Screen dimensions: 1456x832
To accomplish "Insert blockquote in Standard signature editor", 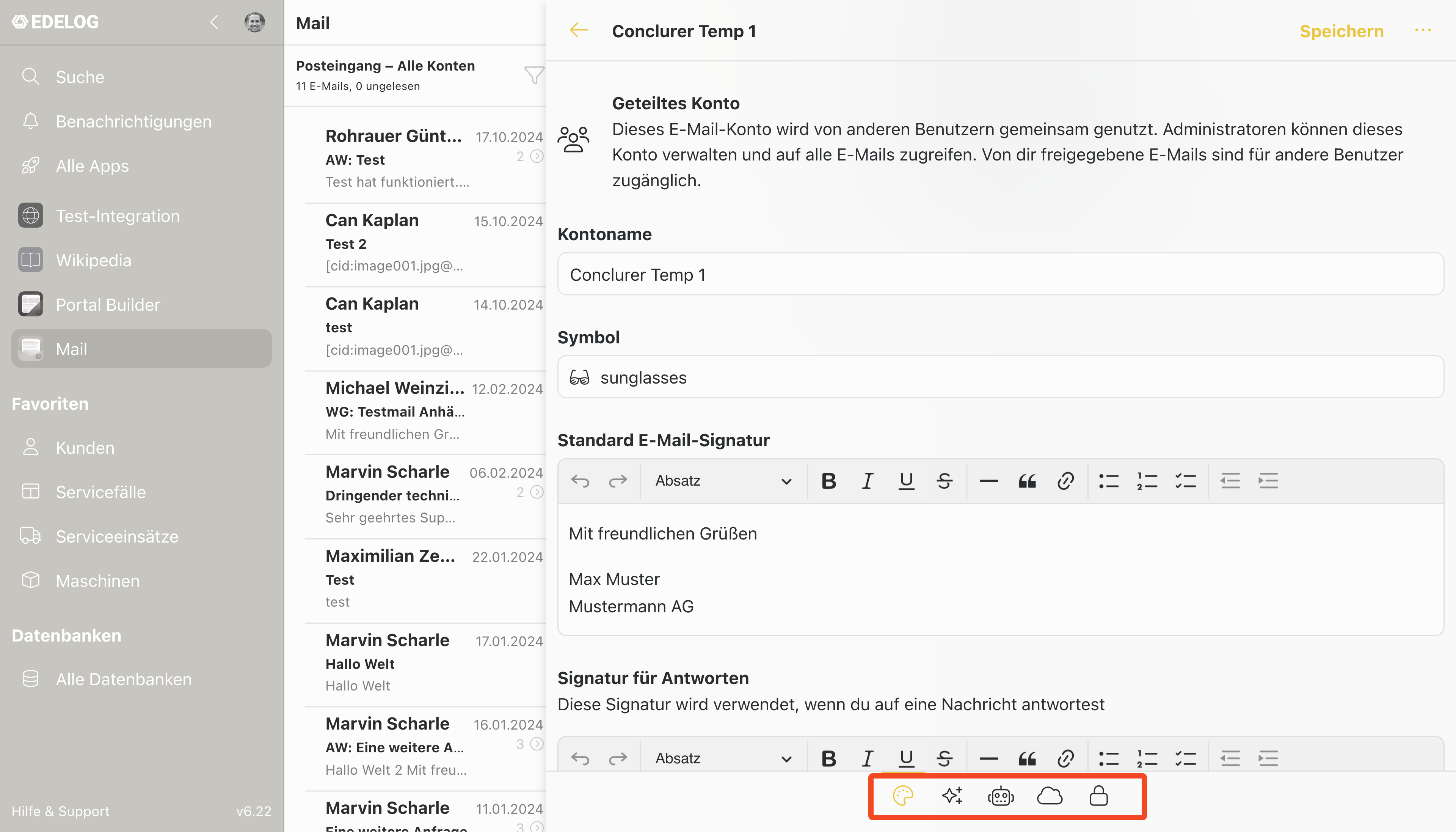I will 1027,481.
